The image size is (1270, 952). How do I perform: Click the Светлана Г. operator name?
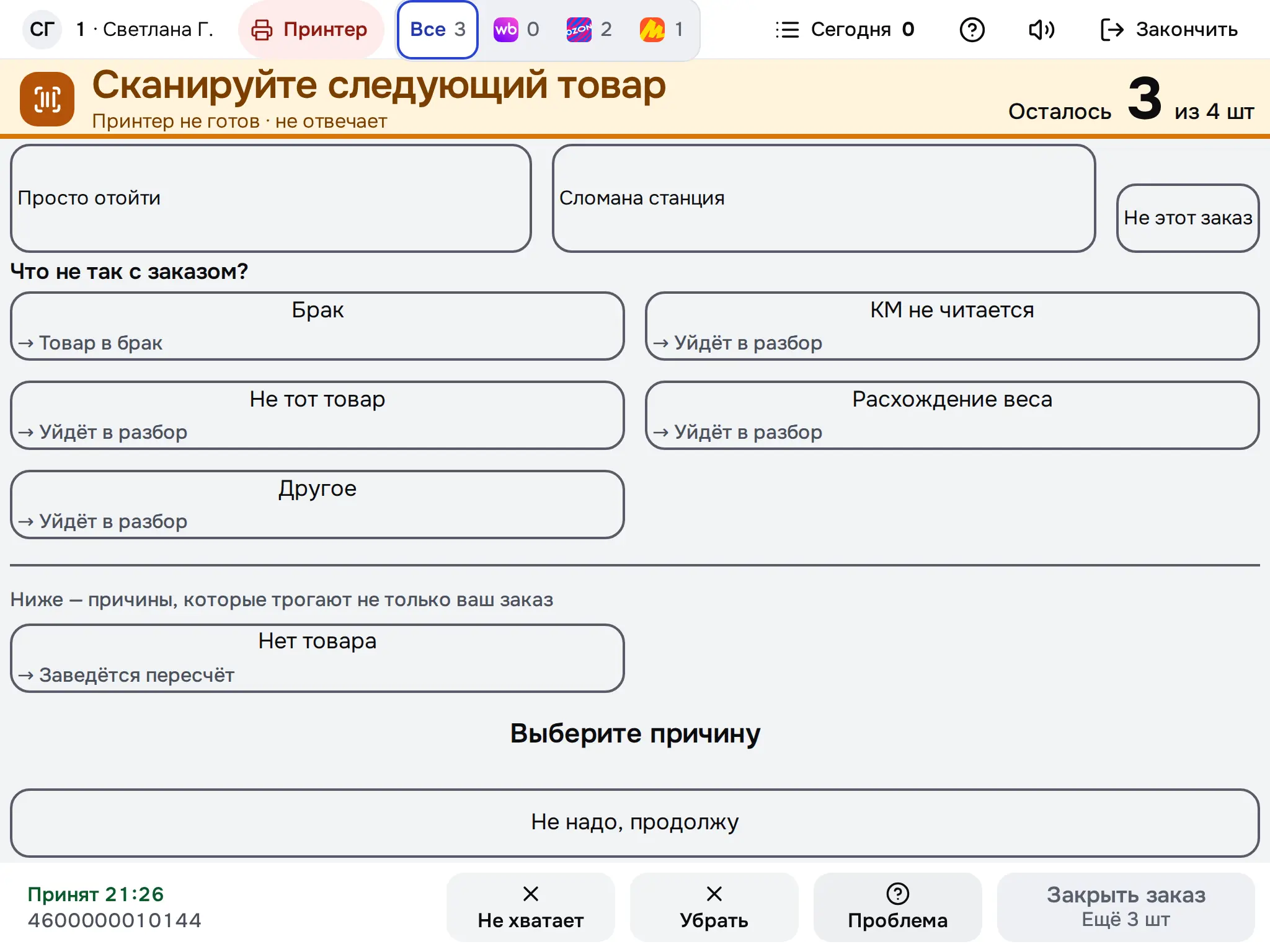click(158, 29)
